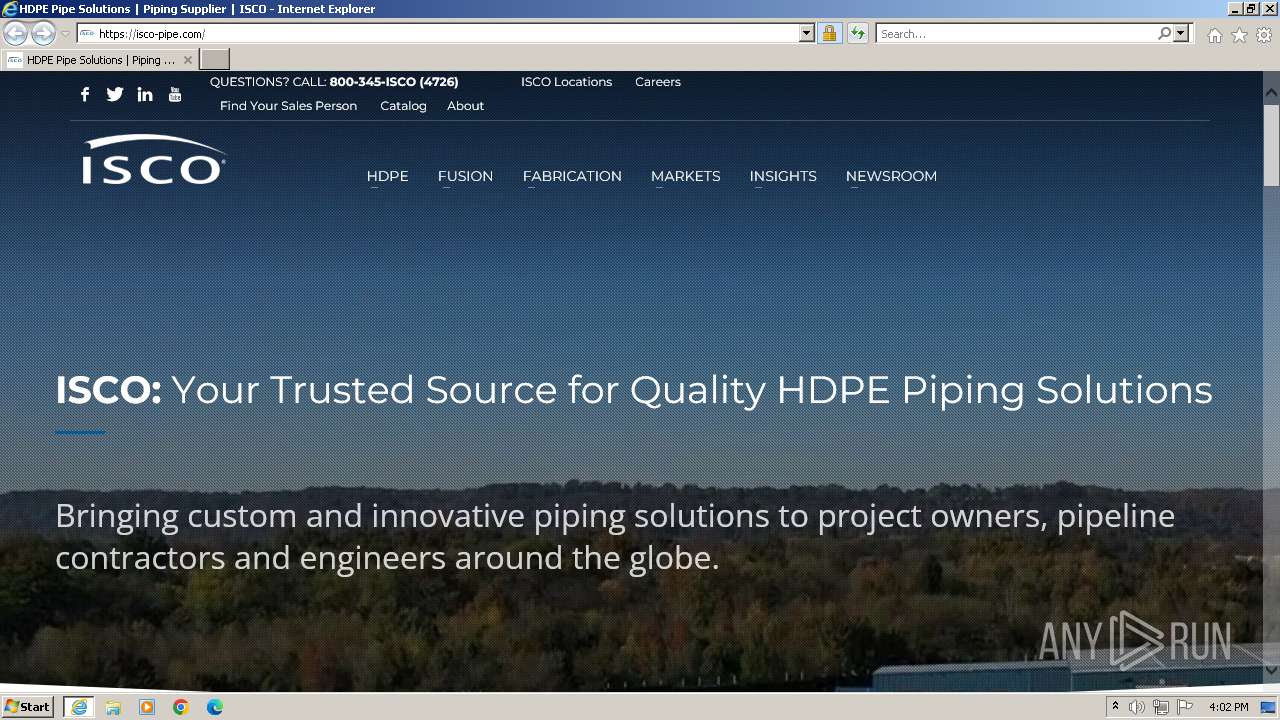Click the volume speaker tray icon
The height and width of the screenshot is (720, 1280).
point(1137,707)
